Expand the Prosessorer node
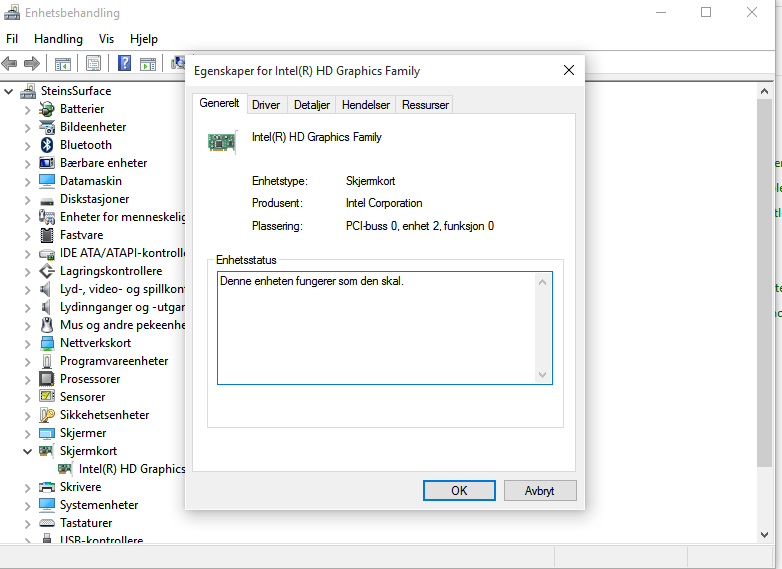 pos(27,379)
